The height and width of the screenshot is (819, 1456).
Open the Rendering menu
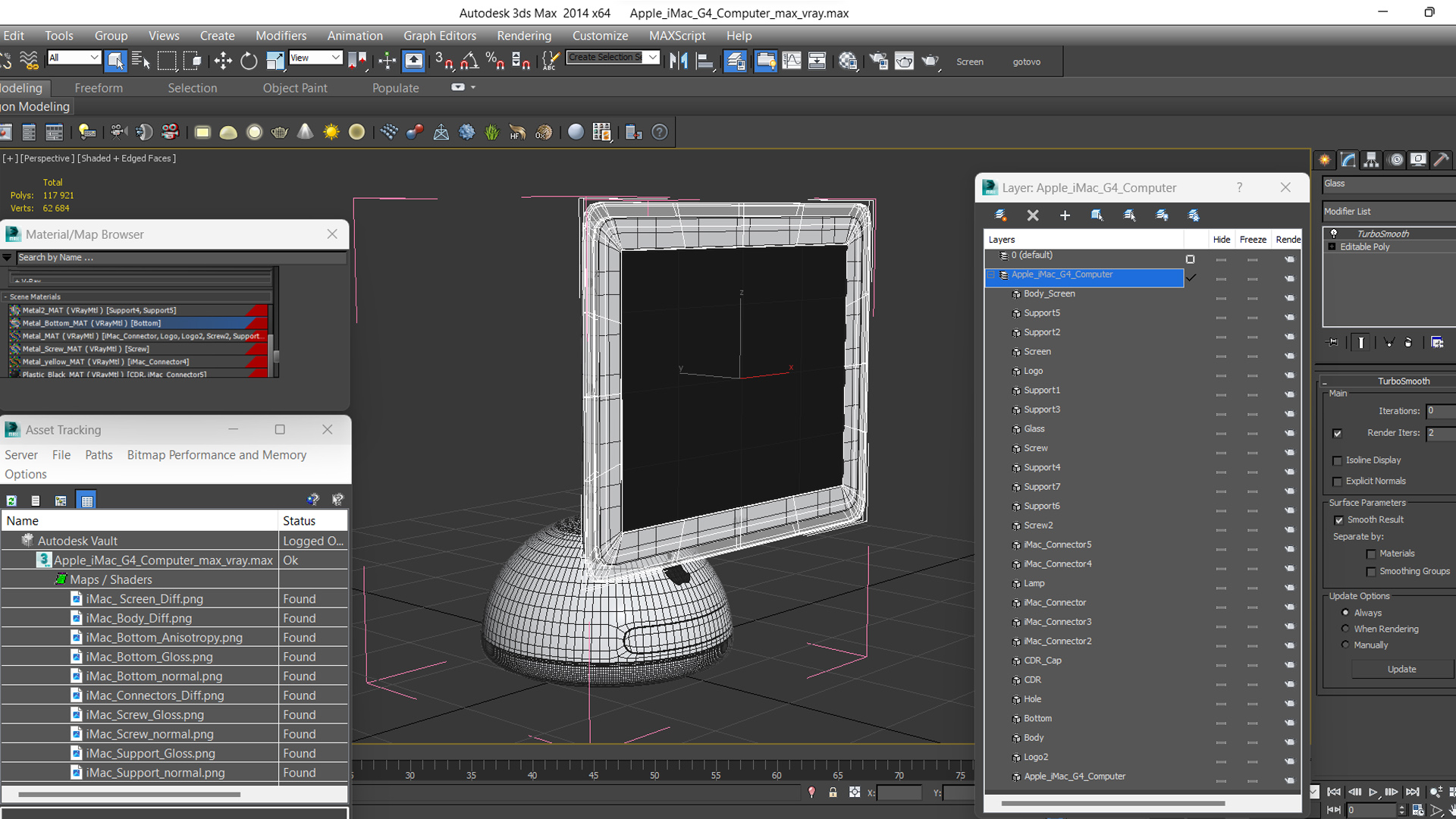click(x=523, y=36)
